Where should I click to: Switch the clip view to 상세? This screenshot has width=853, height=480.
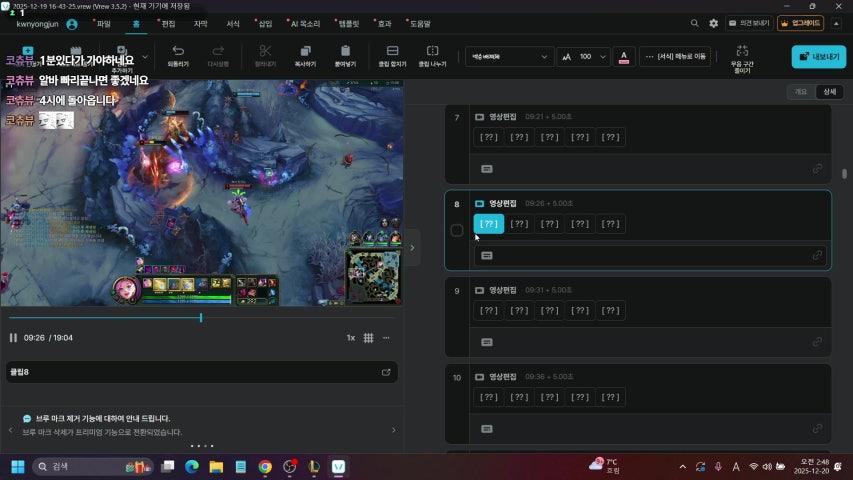click(x=830, y=91)
